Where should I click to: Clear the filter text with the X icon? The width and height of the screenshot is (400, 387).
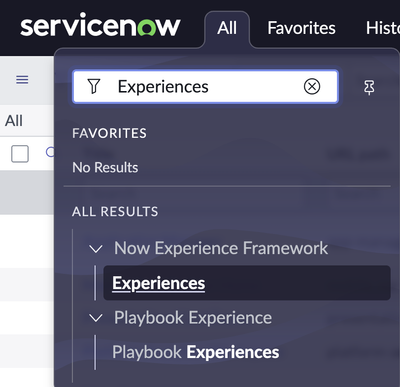pyautogui.click(x=312, y=87)
